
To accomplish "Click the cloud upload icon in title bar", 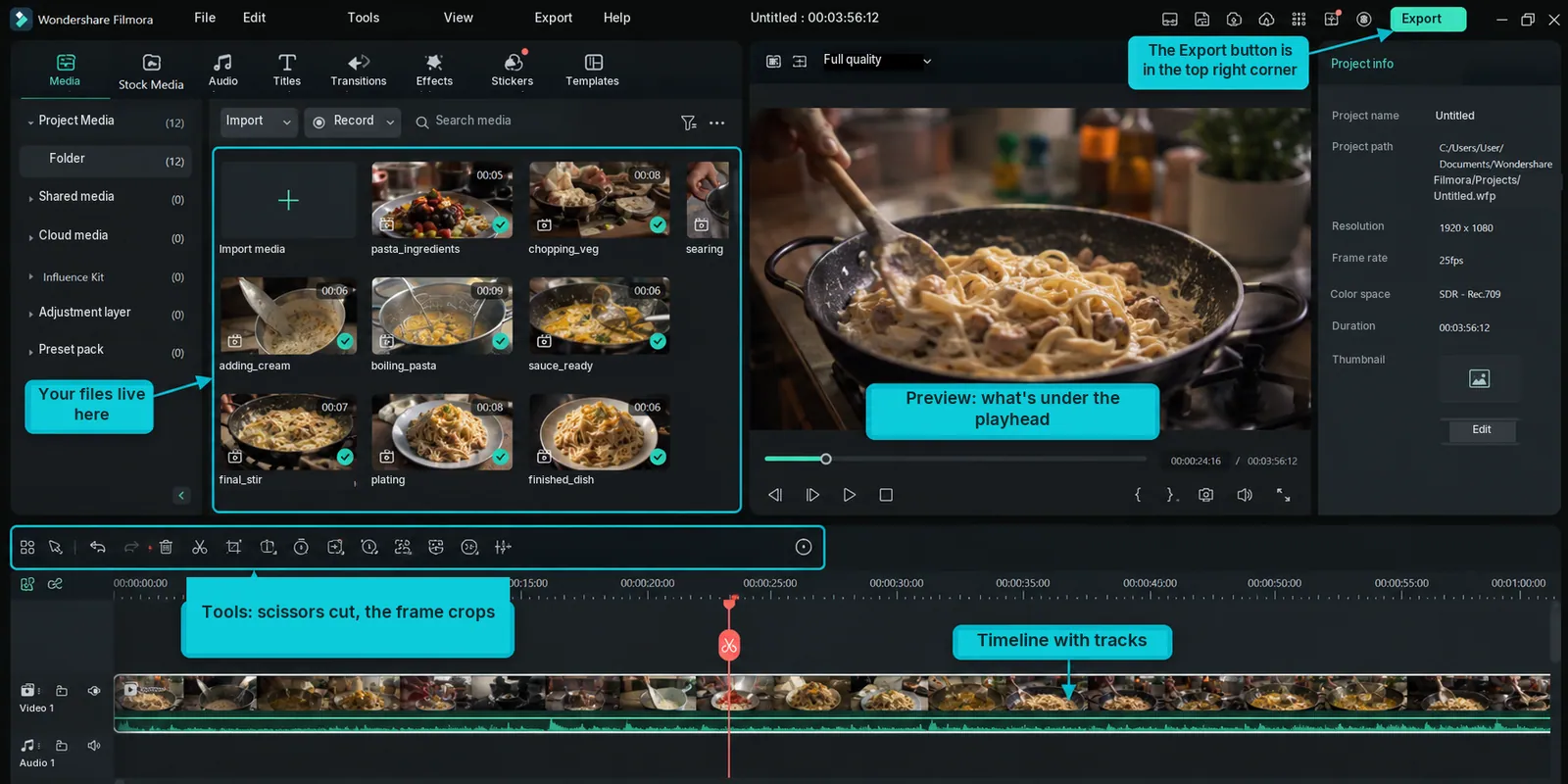I will pos(1266,19).
